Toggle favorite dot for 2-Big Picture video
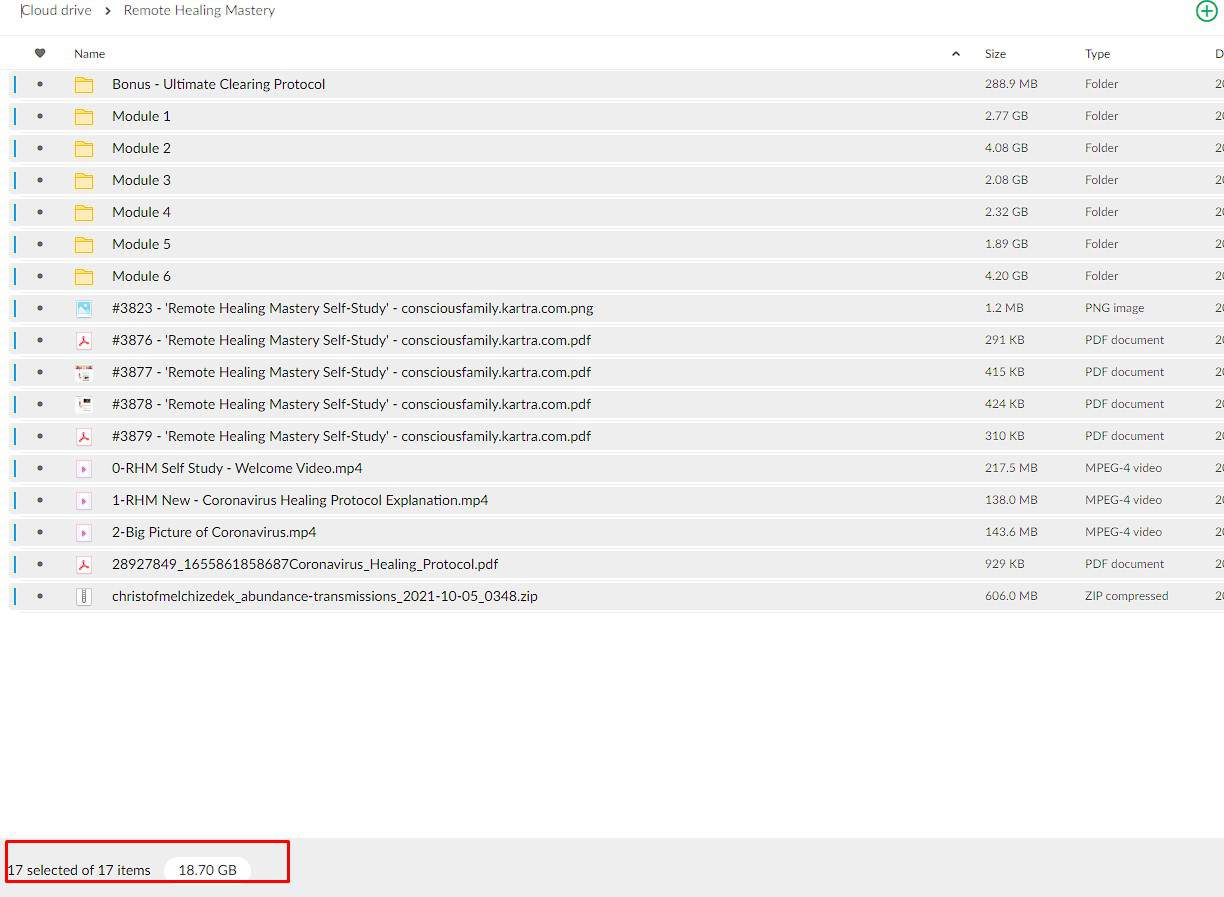 tap(40, 532)
